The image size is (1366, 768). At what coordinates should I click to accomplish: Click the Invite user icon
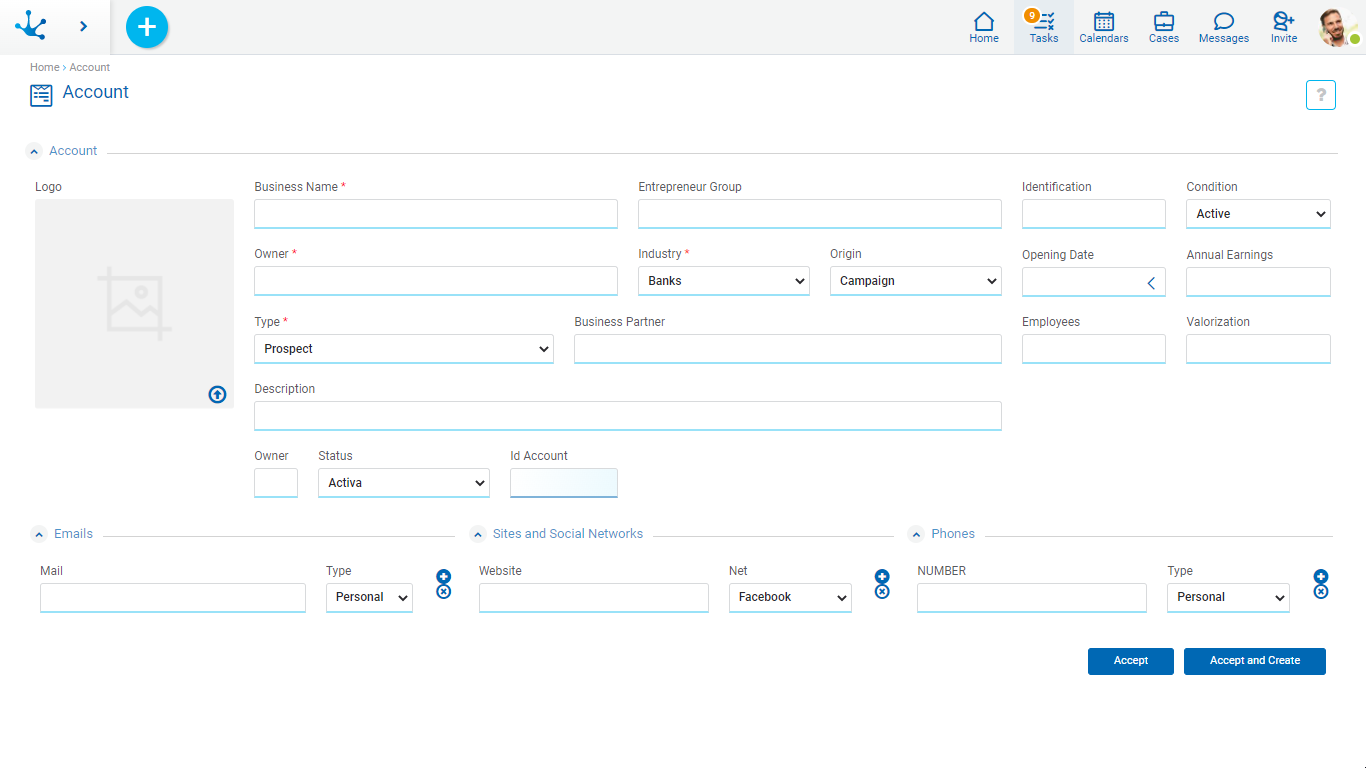[x=1284, y=27]
